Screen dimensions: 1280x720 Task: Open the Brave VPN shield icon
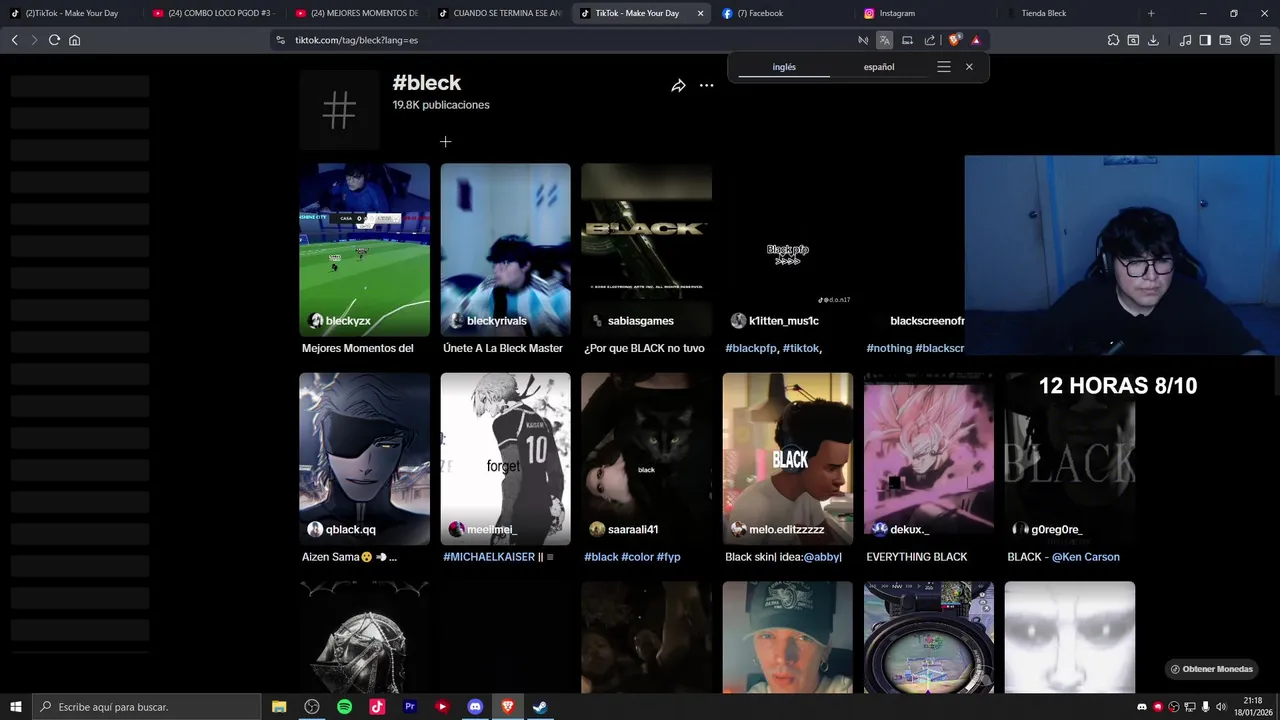[1245, 40]
